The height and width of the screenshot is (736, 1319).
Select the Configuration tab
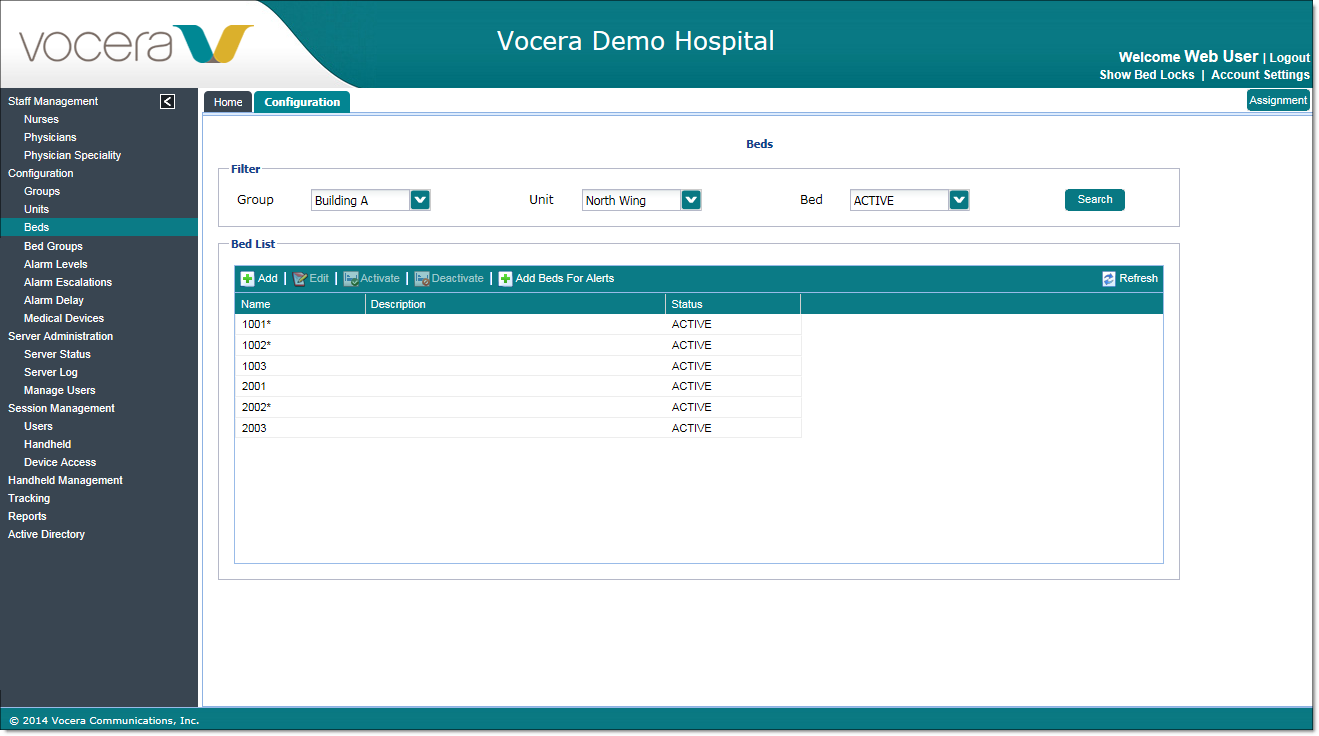pyautogui.click(x=302, y=102)
